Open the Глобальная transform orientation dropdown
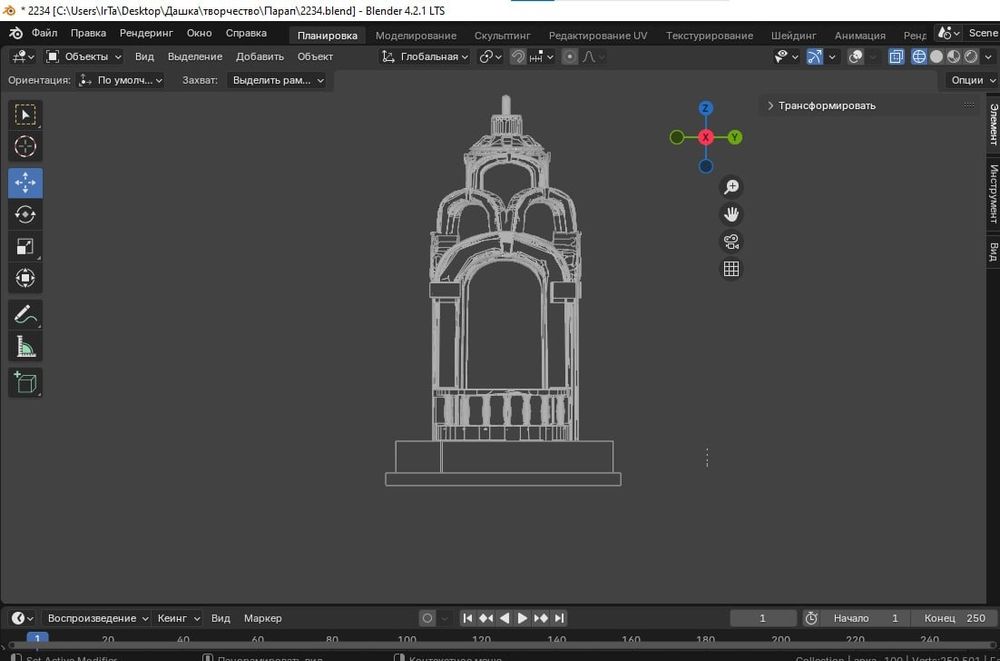Image resolution: width=1000 pixels, height=661 pixels. coord(425,57)
